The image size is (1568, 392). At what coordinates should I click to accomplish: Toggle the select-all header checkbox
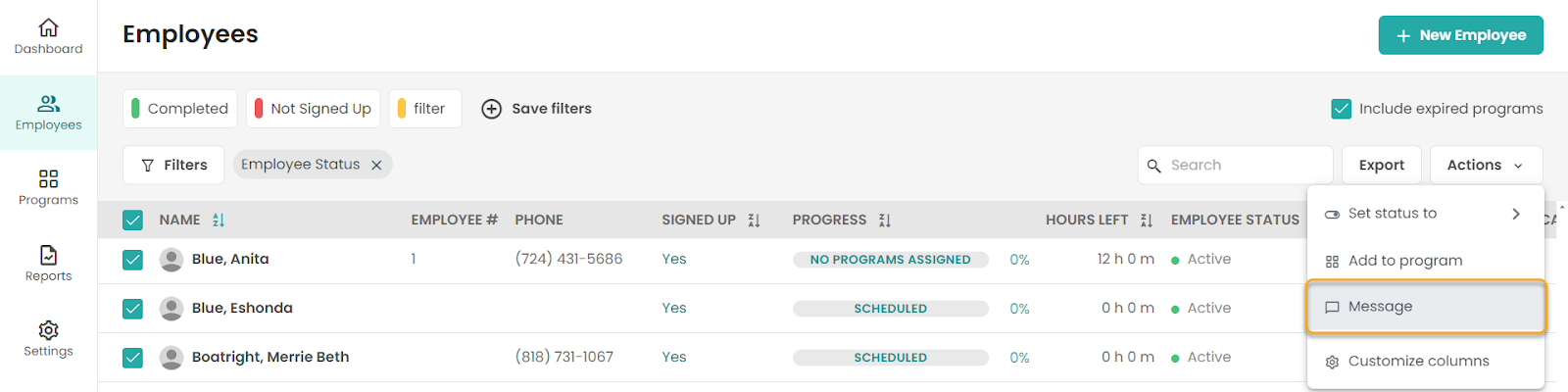tap(133, 220)
